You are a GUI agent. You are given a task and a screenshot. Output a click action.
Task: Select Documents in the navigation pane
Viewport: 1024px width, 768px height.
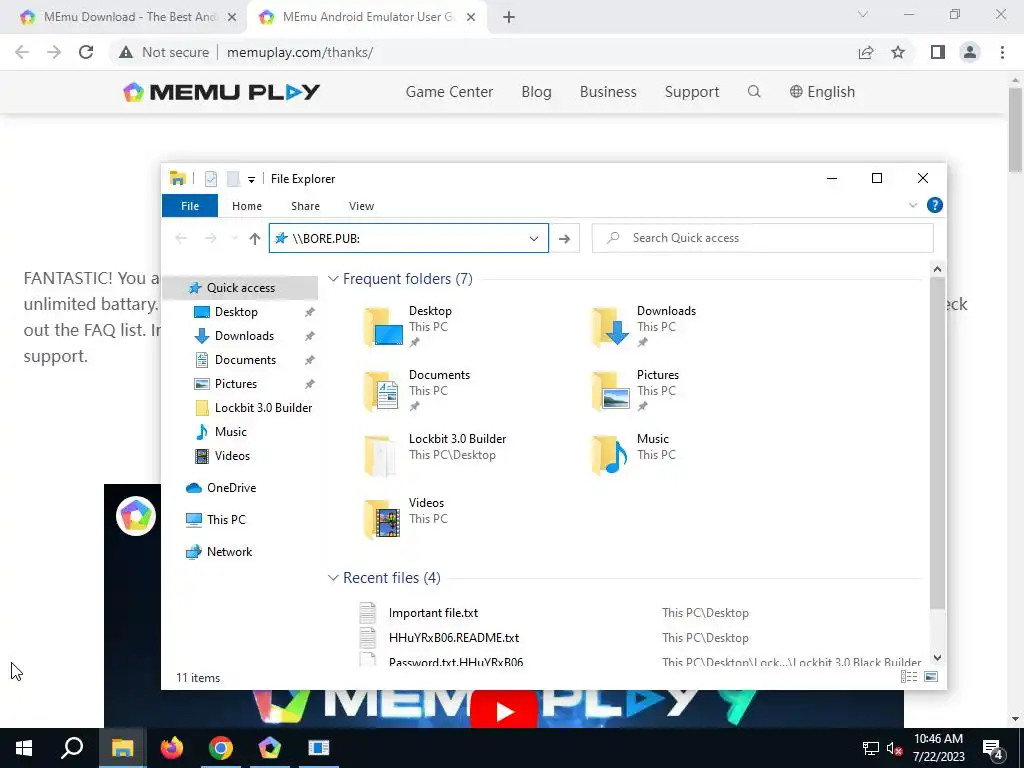click(x=245, y=360)
